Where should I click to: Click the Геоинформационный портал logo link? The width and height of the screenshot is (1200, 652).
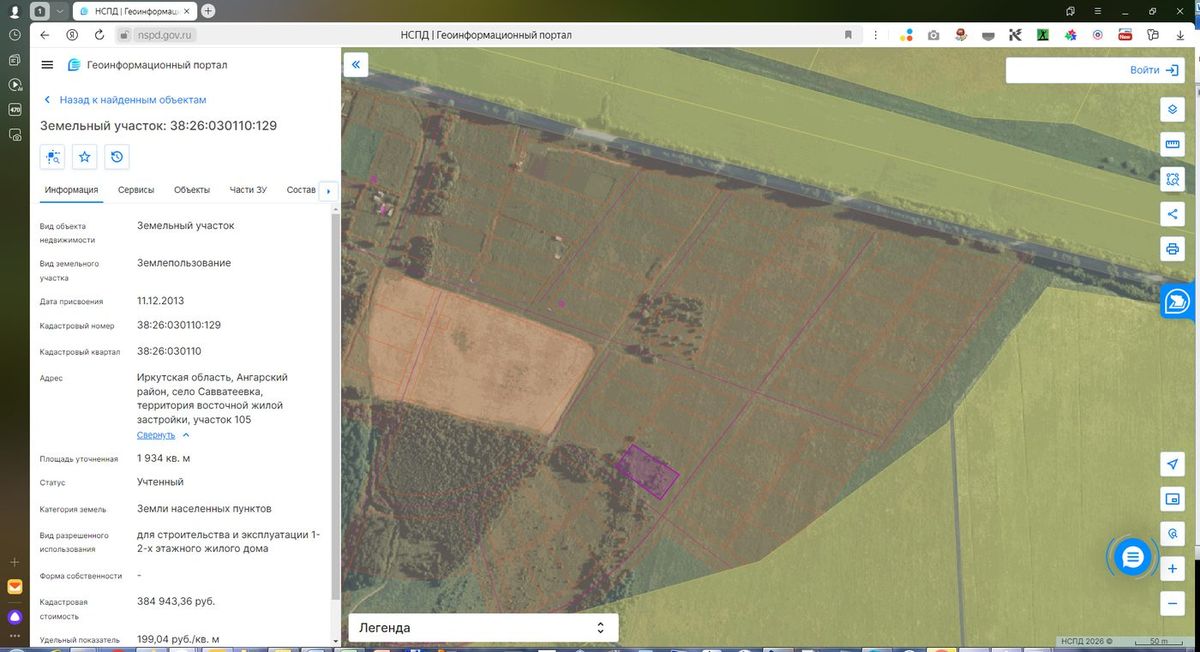pyautogui.click(x=147, y=65)
